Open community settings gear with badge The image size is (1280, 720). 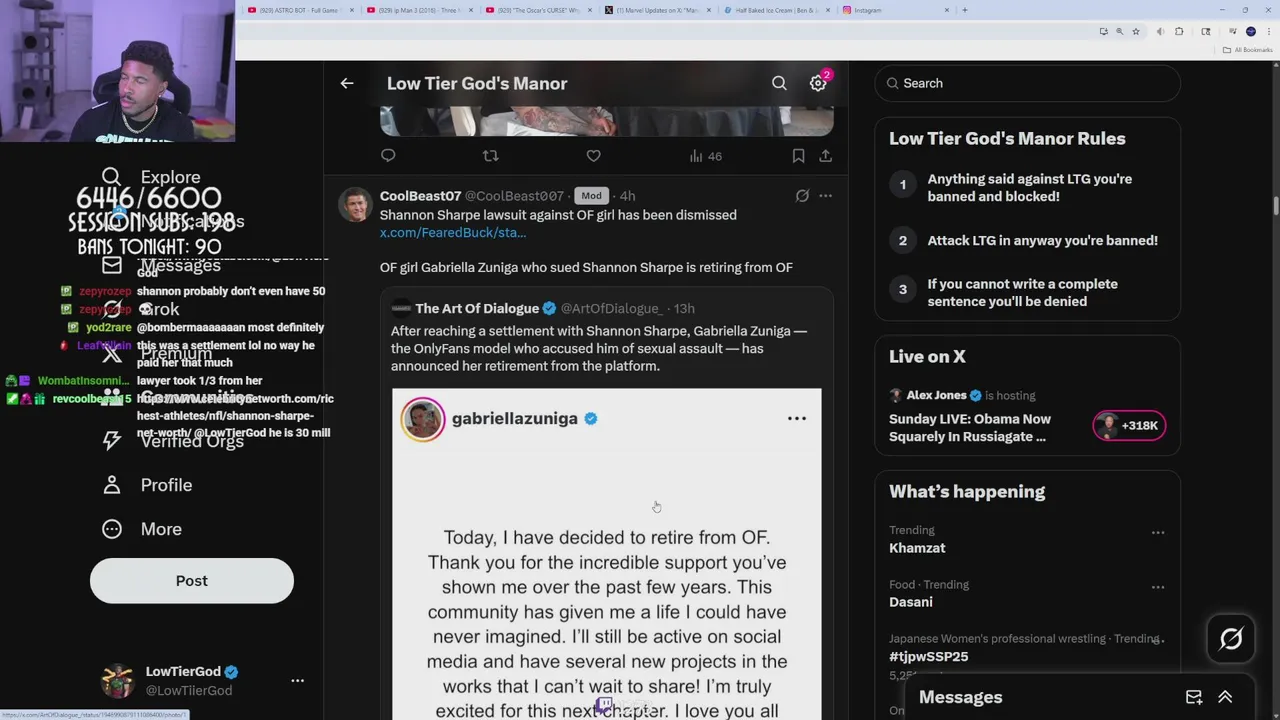click(x=819, y=83)
